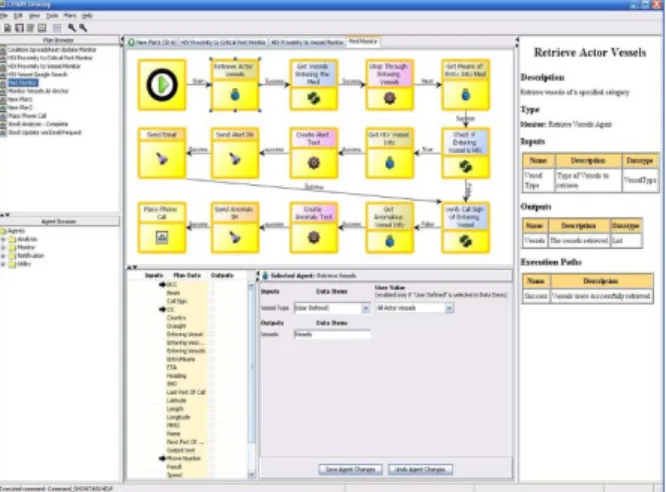
Task: Select the Get Anomalous Vessel Info node
Action: (389, 228)
